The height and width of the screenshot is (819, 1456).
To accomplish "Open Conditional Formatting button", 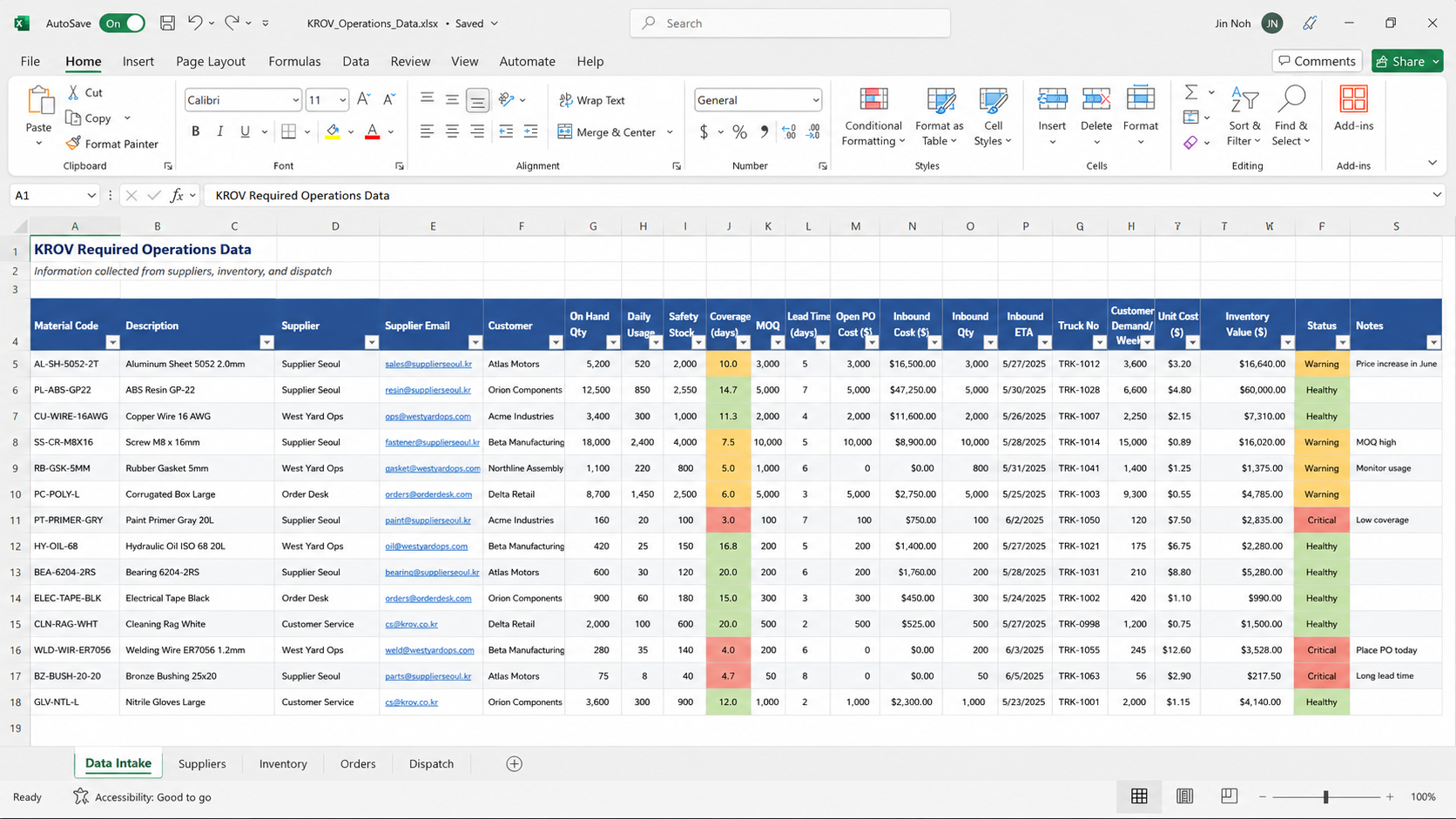I will 873,117.
